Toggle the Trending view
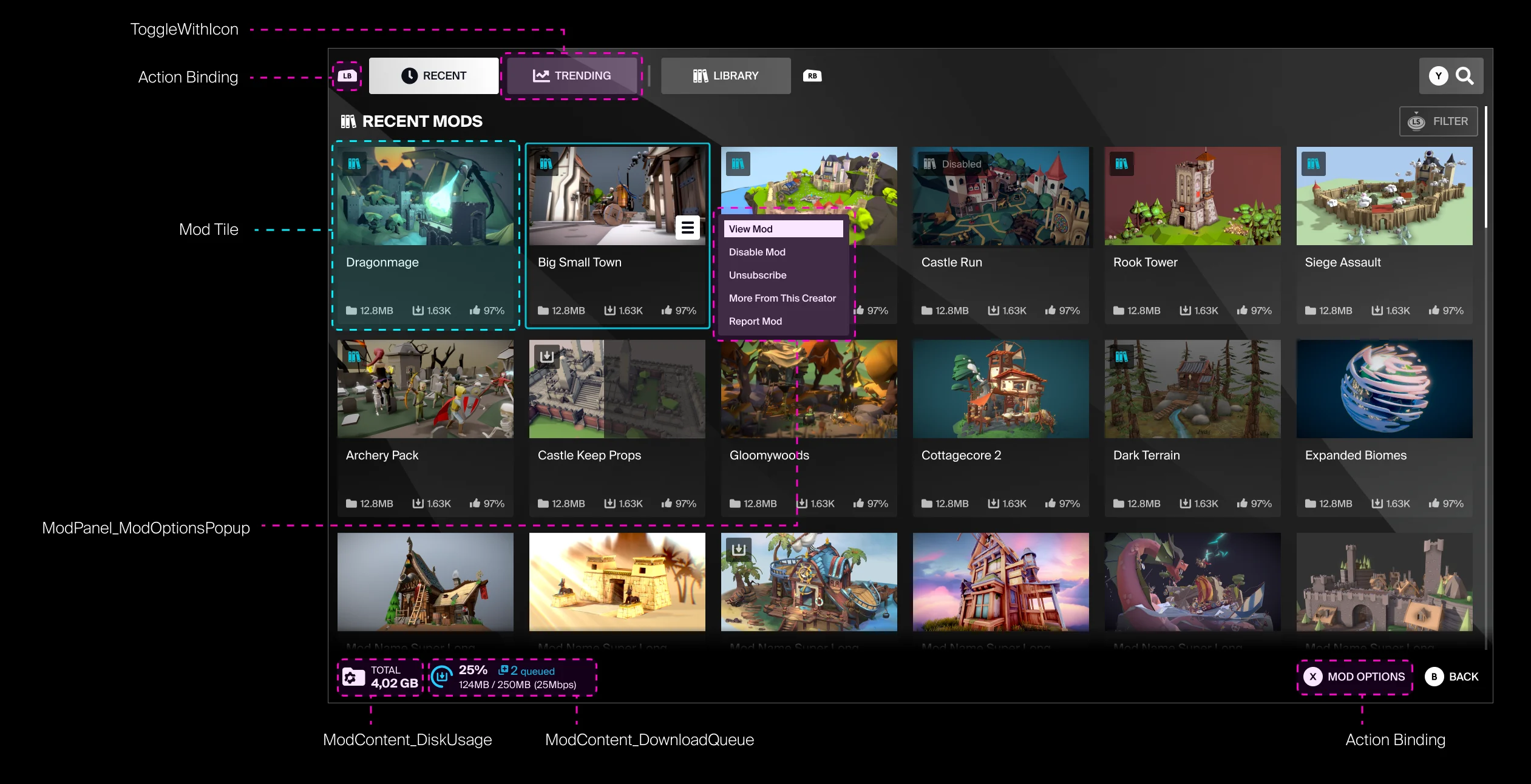Viewport: 1531px width, 784px height. [572, 76]
